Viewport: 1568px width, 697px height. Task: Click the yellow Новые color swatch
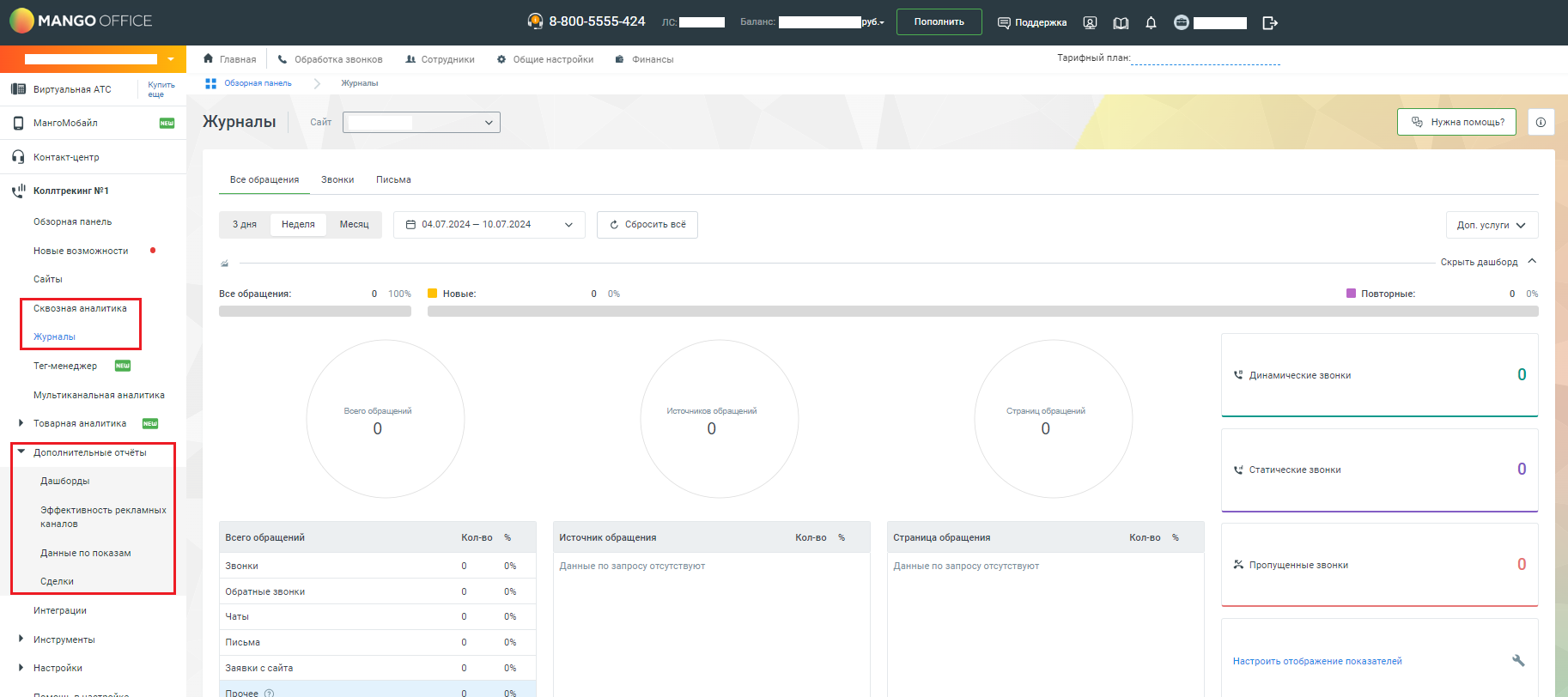(433, 293)
